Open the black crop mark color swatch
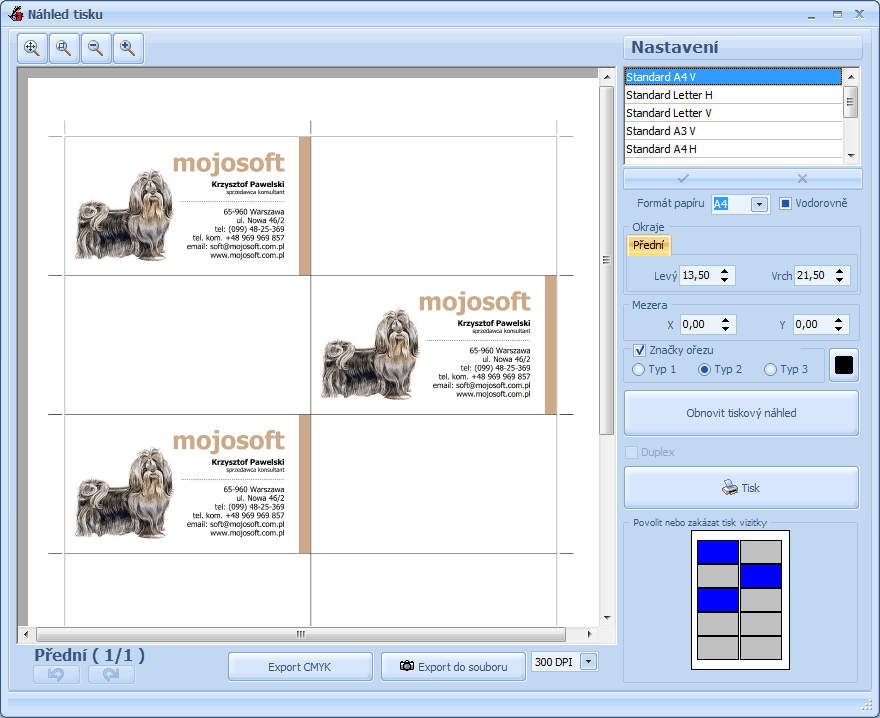Image resolution: width=880 pixels, height=718 pixels. [x=844, y=365]
